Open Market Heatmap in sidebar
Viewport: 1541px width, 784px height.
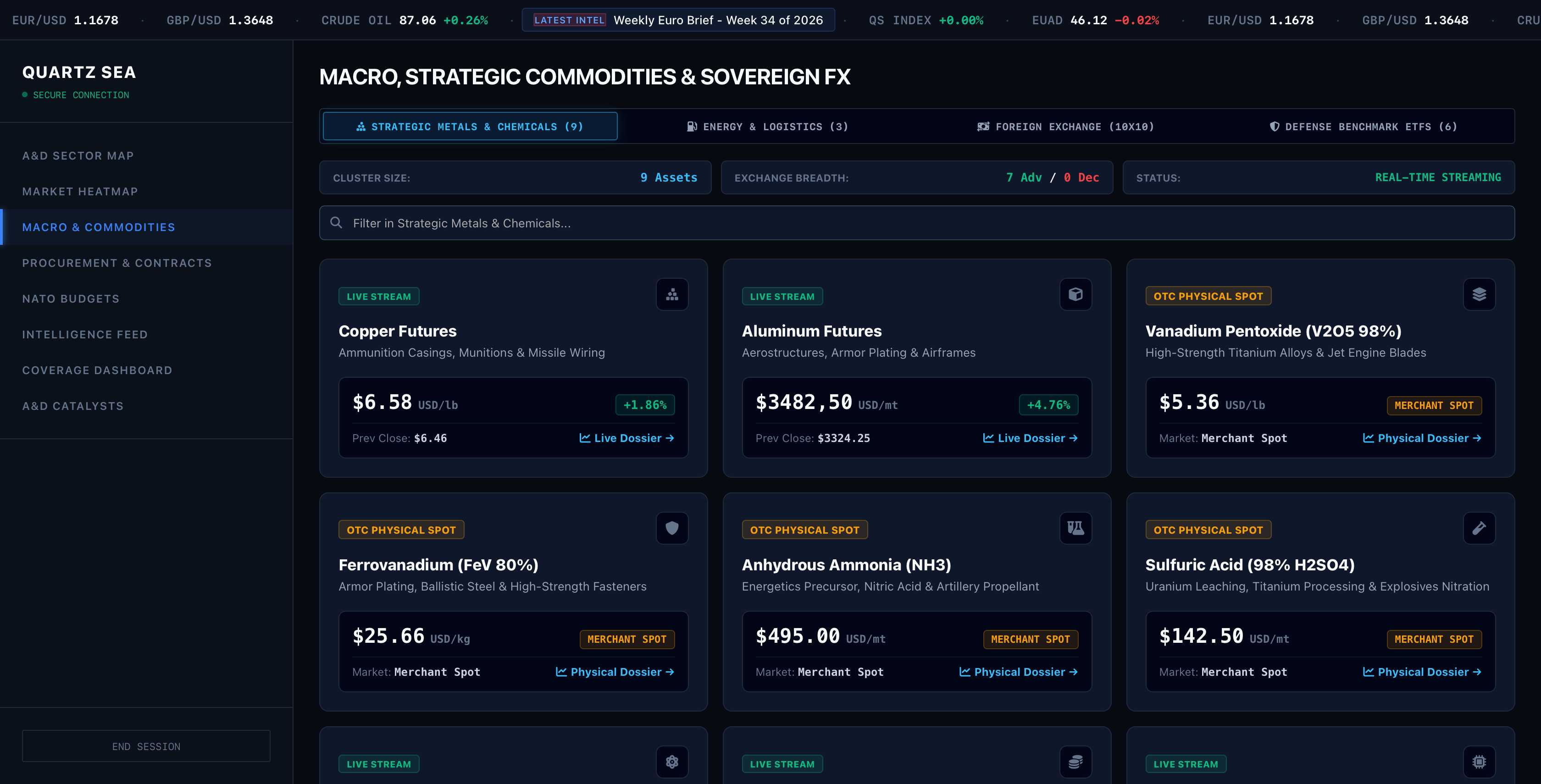[147, 191]
